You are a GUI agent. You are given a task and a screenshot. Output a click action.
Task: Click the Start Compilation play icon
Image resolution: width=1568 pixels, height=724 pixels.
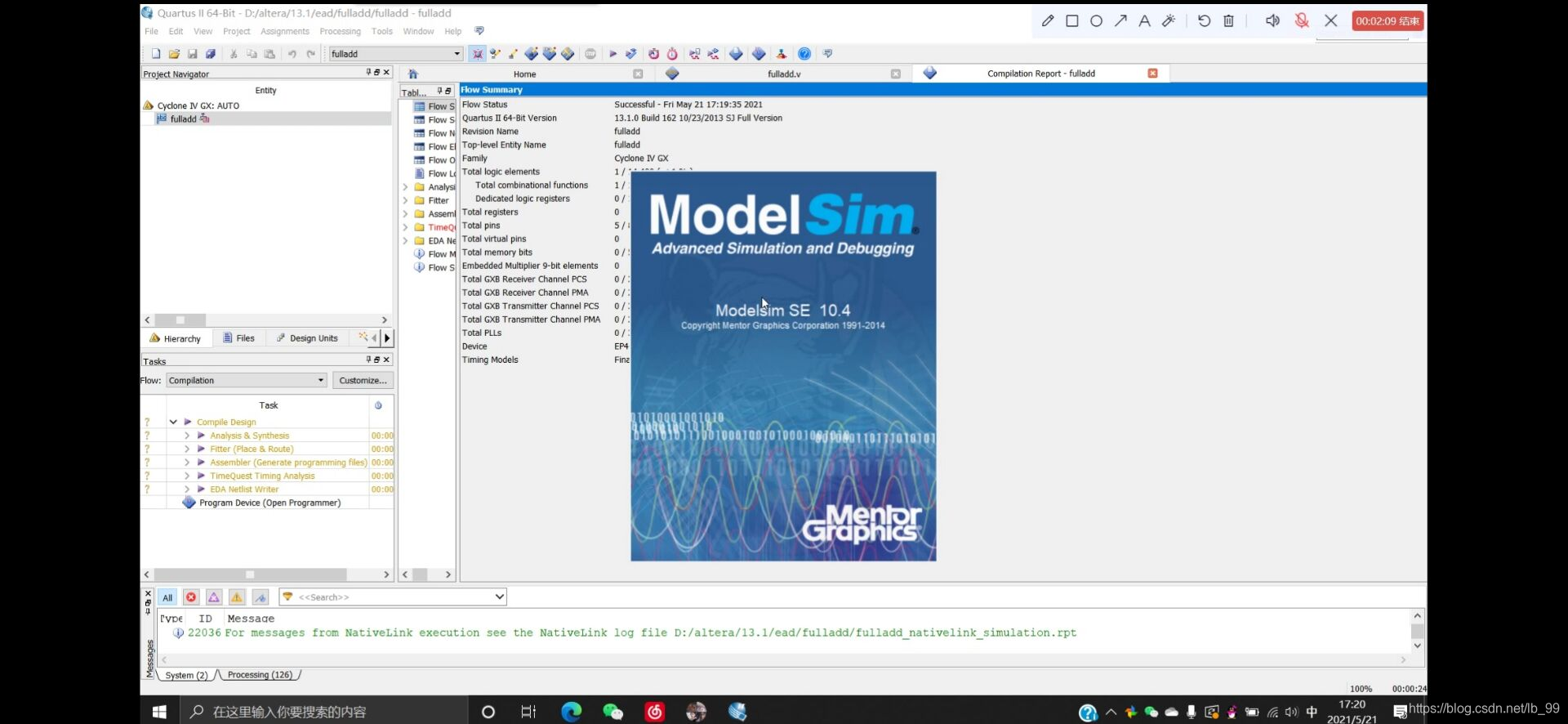(613, 54)
